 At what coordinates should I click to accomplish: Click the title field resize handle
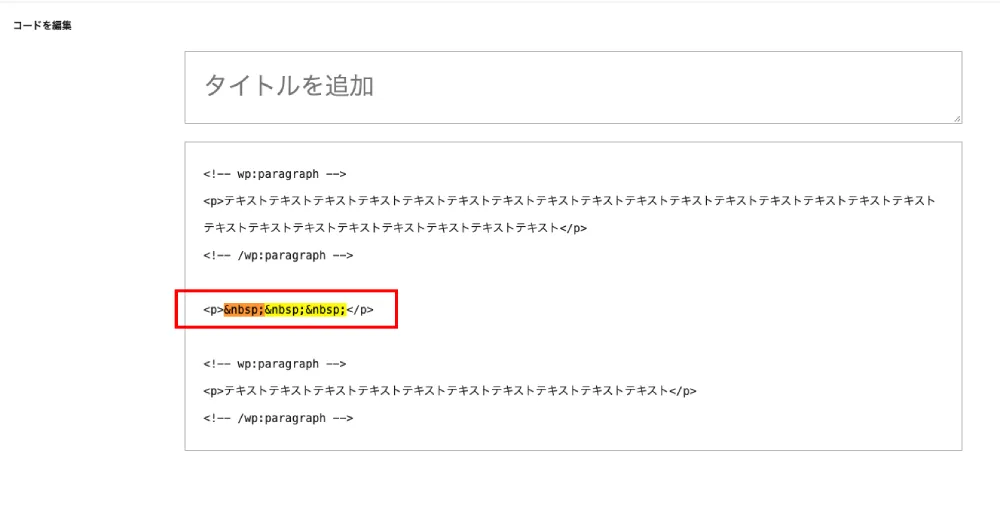(x=957, y=119)
